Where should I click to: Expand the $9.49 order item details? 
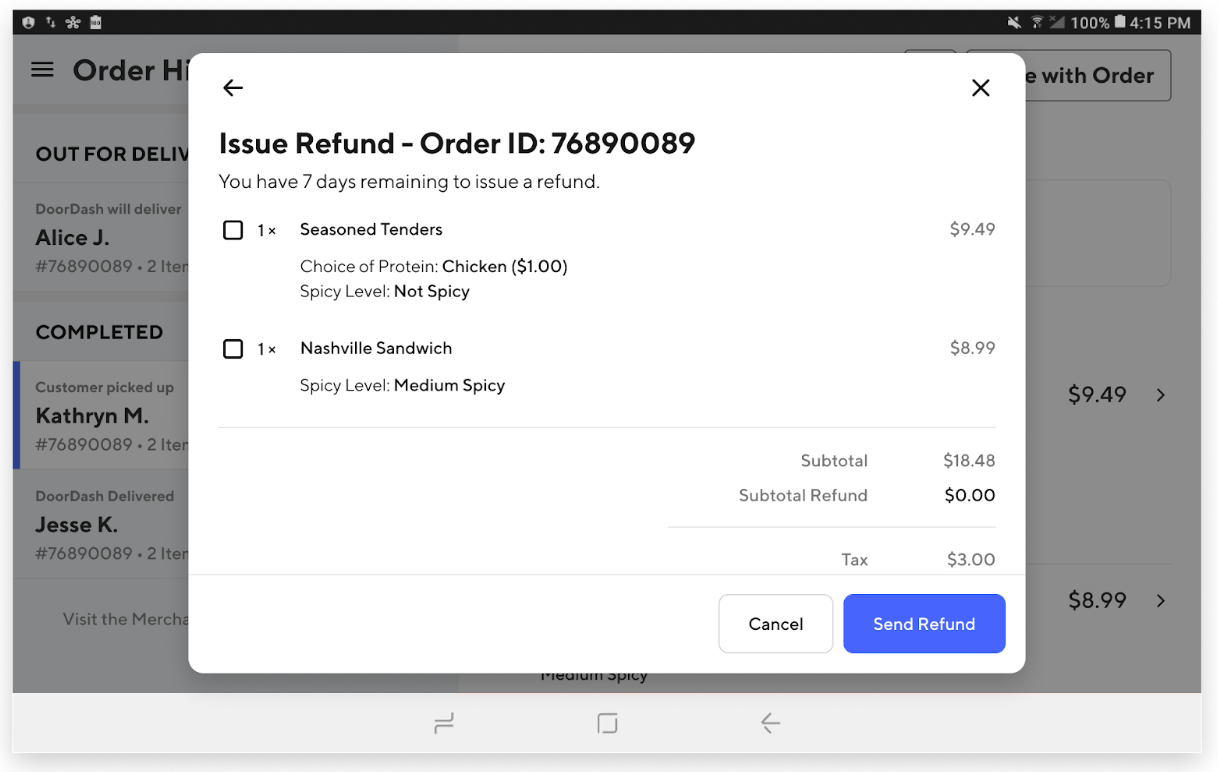(x=1159, y=394)
